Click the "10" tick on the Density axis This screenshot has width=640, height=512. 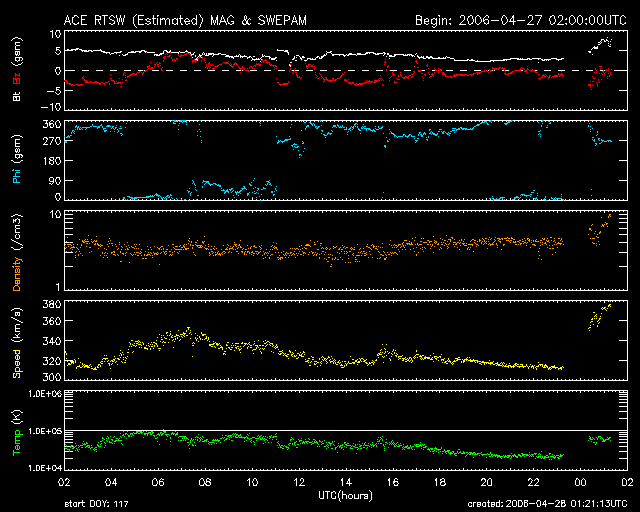(x=56, y=215)
